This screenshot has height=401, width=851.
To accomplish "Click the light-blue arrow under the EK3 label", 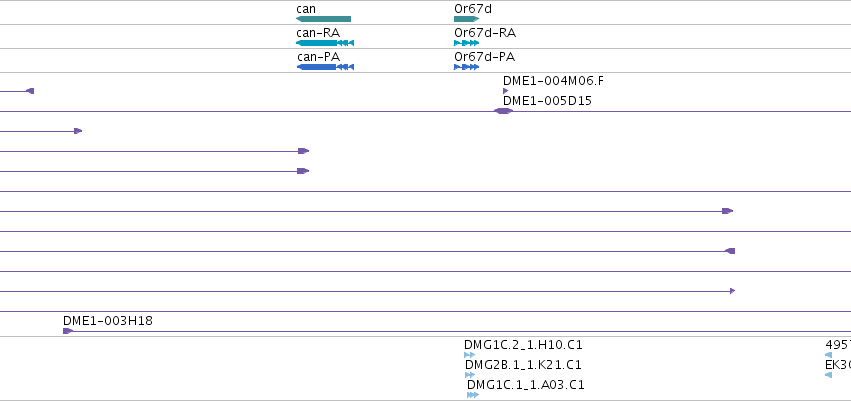I will pos(828,375).
